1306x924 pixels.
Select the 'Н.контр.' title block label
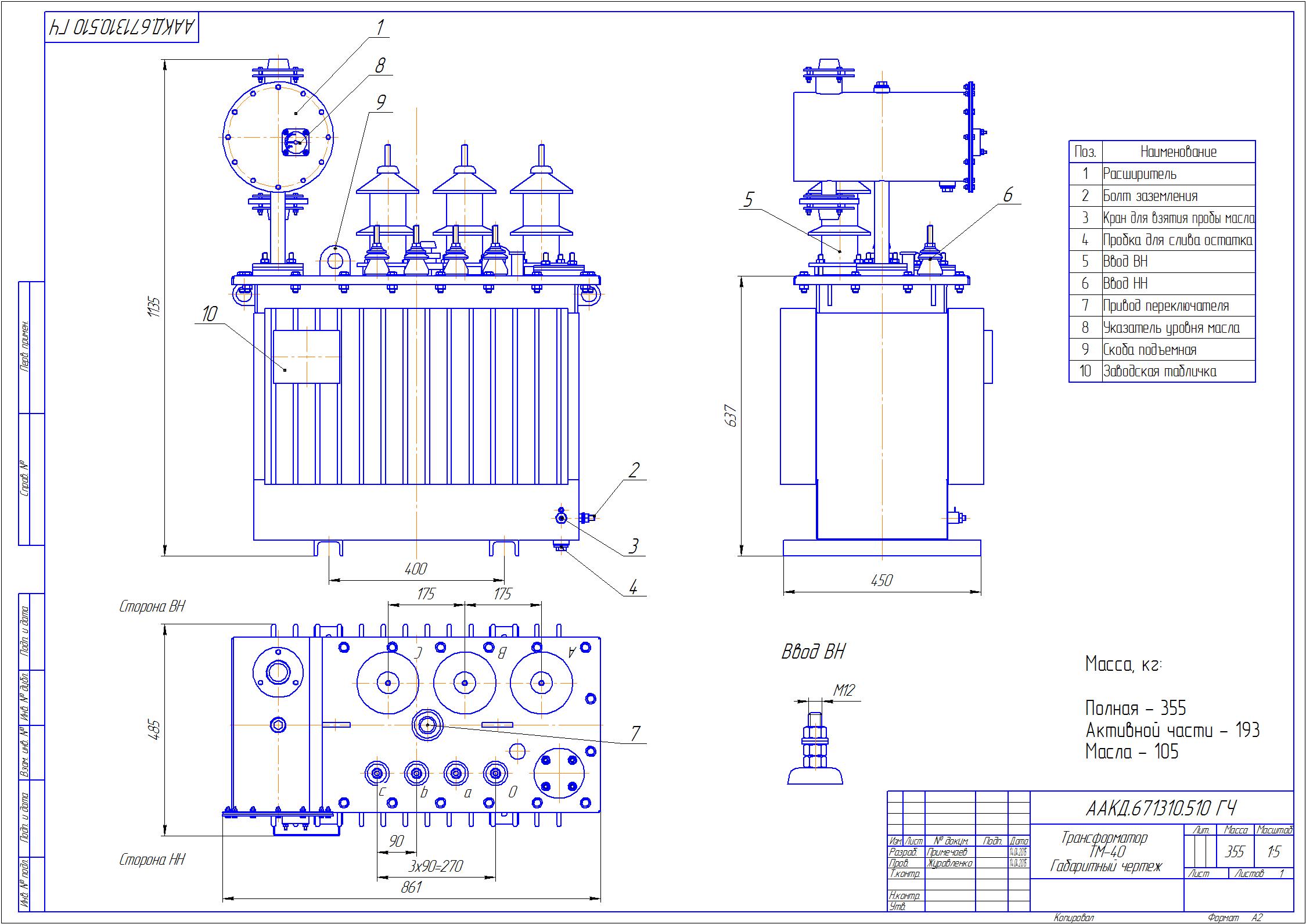tap(905, 896)
